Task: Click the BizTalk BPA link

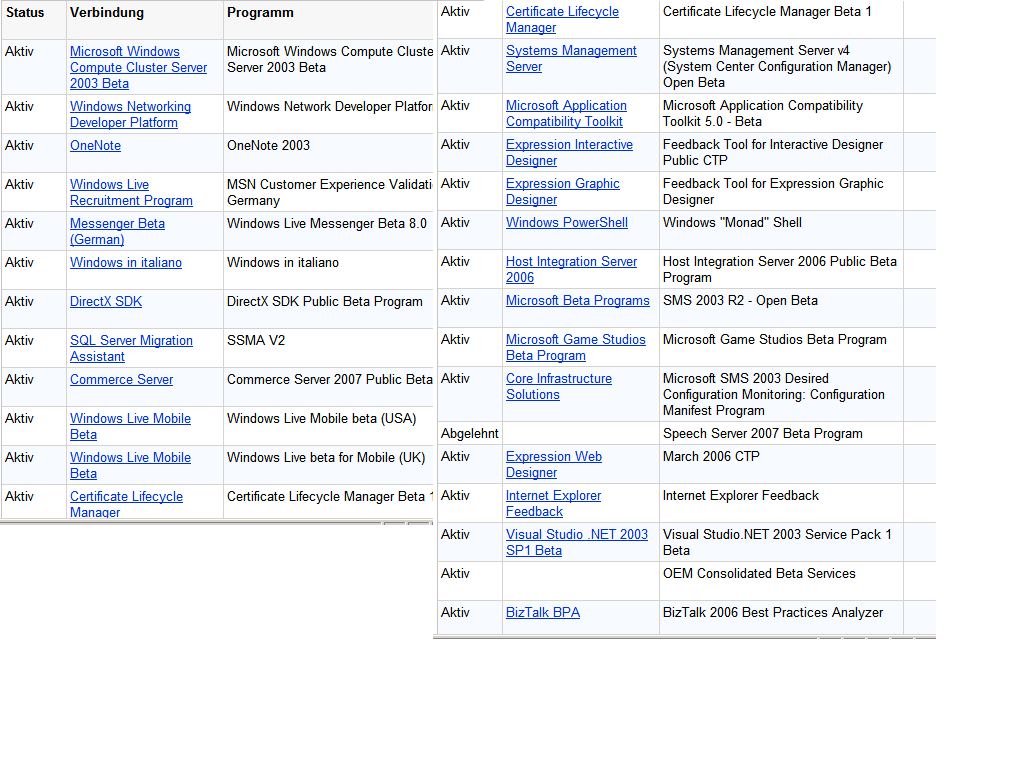Action: (x=543, y=613)
